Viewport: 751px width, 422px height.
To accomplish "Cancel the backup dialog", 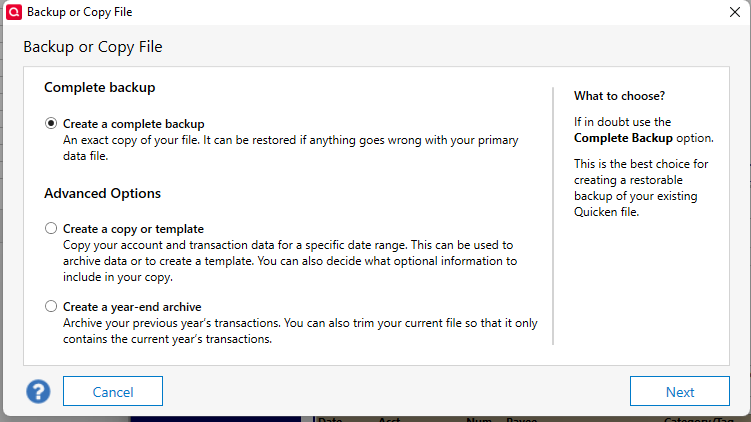I will click(x=113, y=391).
